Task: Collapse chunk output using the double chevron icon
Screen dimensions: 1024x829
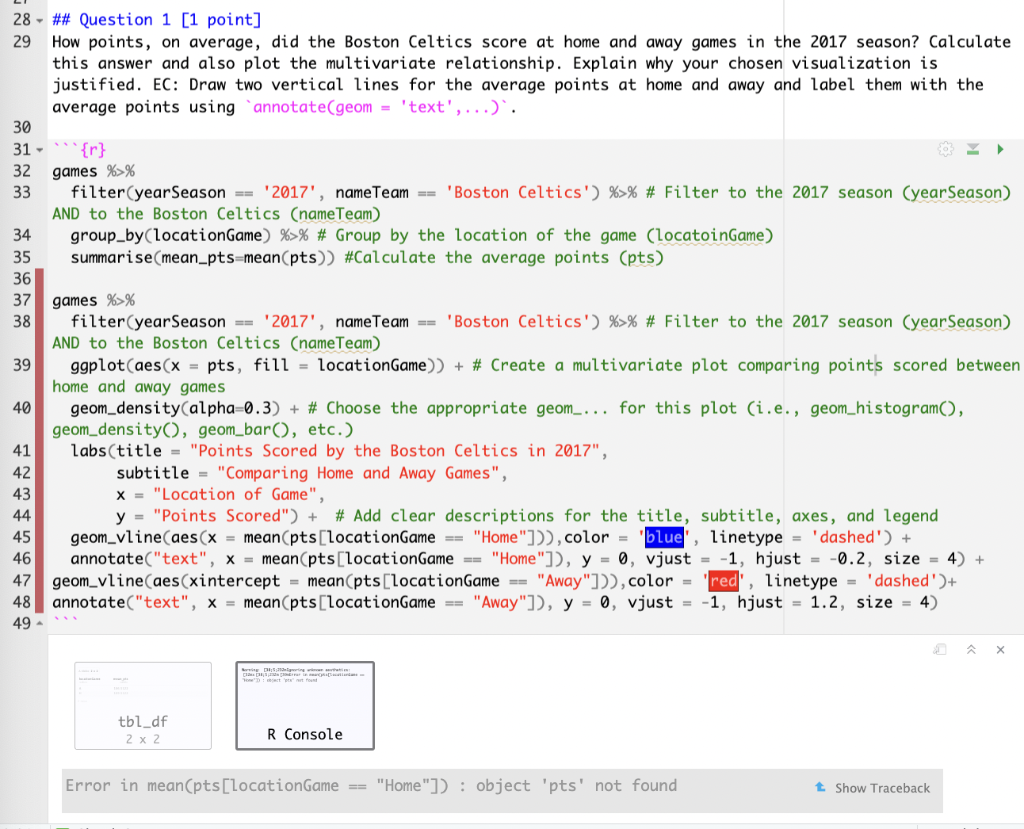Action: point(970,649)
